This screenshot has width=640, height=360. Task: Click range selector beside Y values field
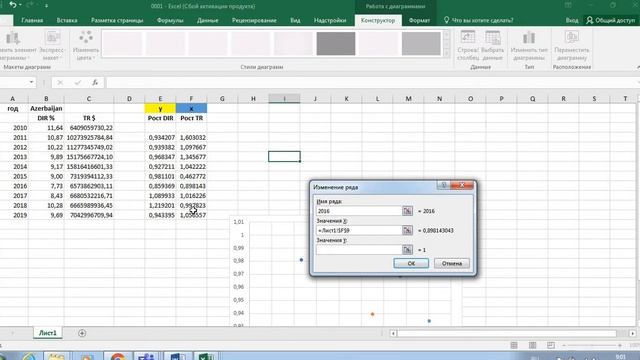pos(407,249)
